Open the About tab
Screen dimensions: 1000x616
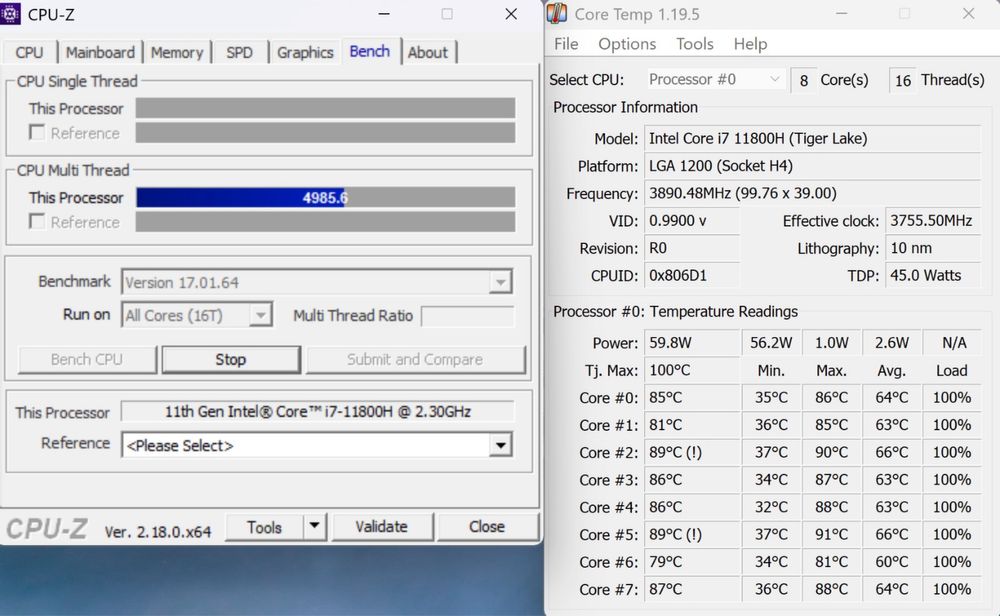coord(428,52)
